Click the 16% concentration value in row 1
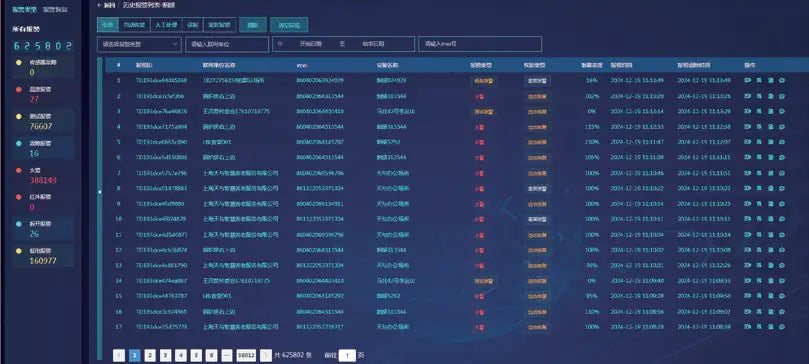This screenshot has width=809, height=364. click(592, 80)
